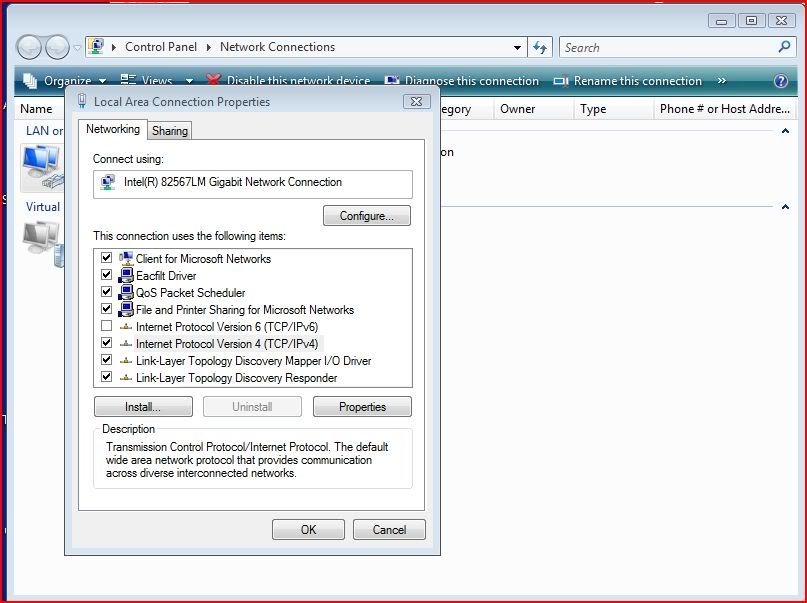807x603 pixels.
Task: Click Control Panel in the address breadcrumb
Action: point(161,47)
